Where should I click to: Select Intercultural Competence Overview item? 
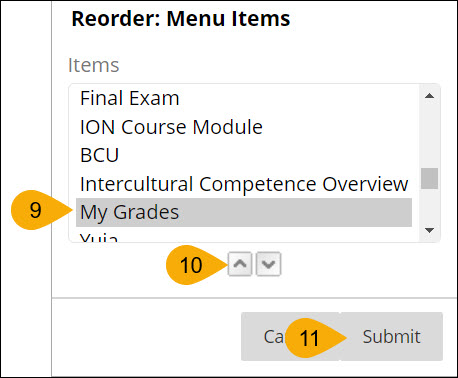244,184
